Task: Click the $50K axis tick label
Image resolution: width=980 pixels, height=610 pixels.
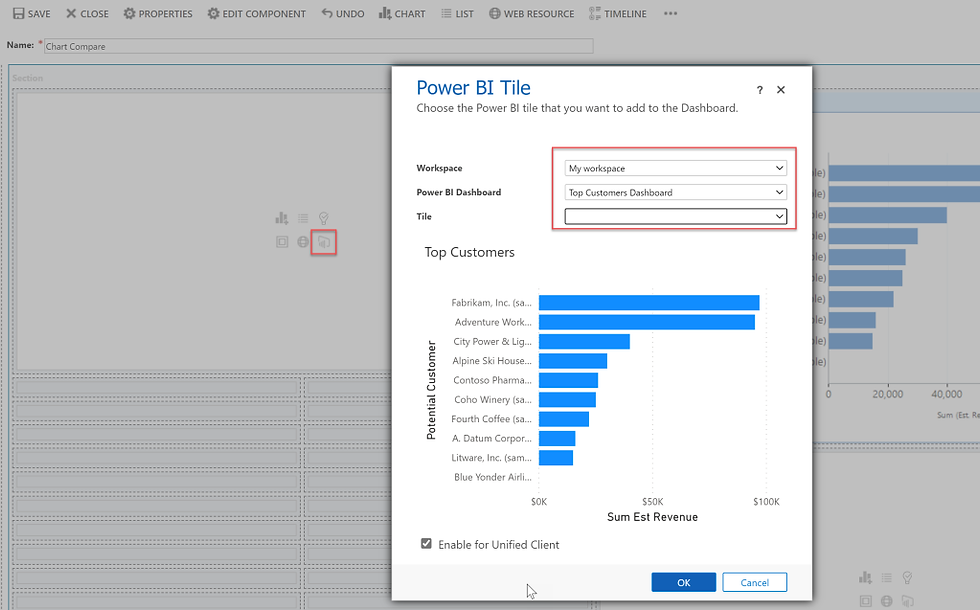Action: point(652,502)
